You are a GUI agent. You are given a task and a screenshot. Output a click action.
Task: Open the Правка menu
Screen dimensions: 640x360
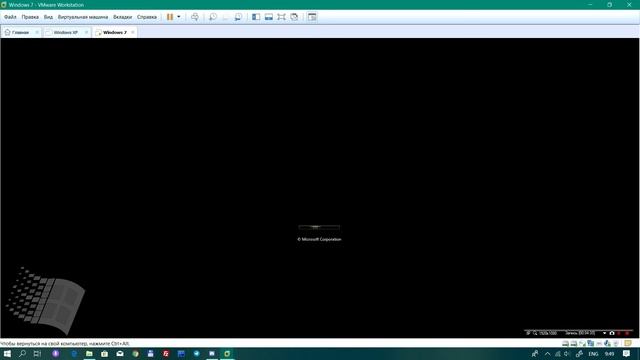30,17
